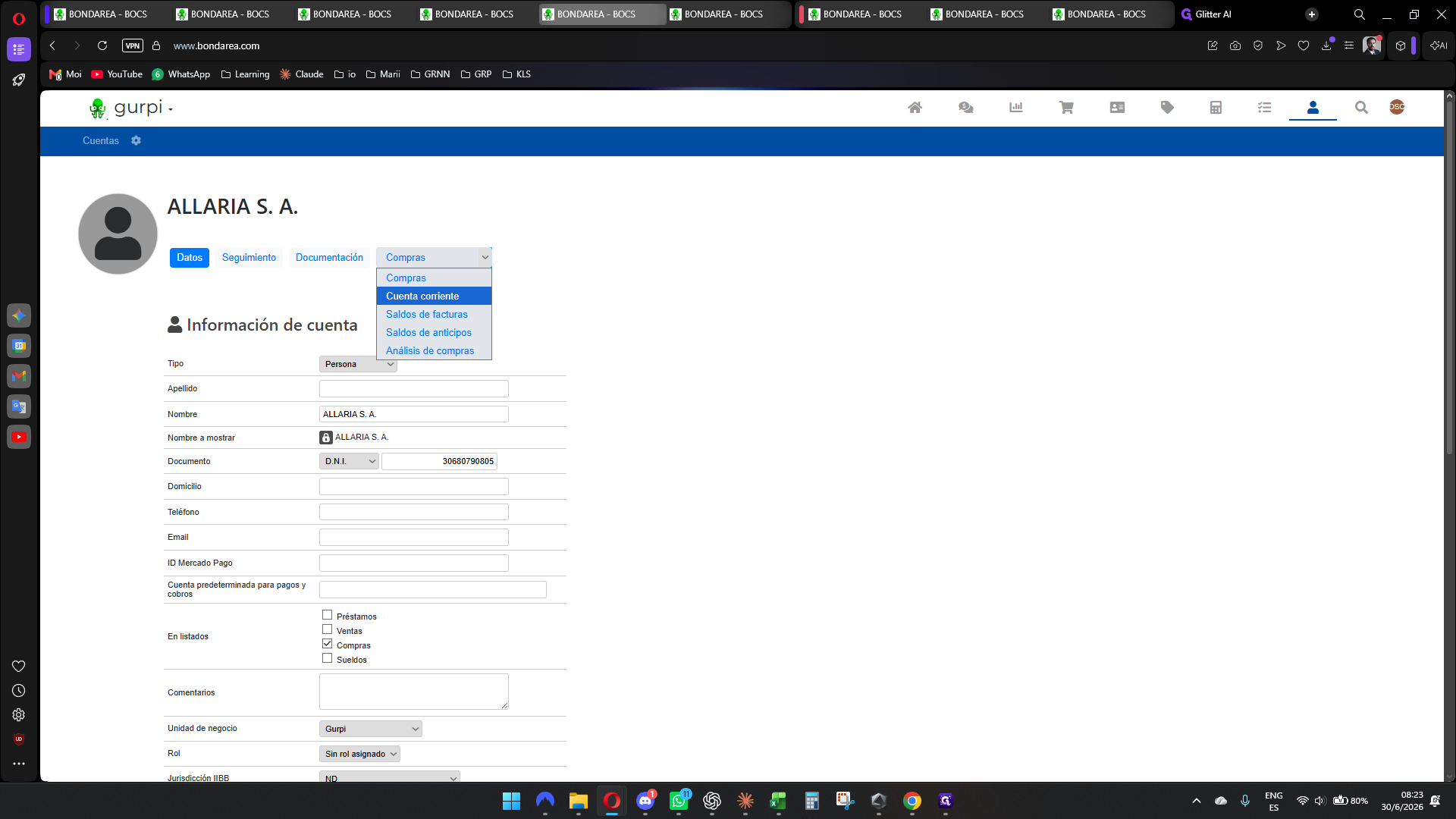Select Cuenta corriente in the dropdown
The height and width of the screenshot is (819, 1456).
coord(434,297)
